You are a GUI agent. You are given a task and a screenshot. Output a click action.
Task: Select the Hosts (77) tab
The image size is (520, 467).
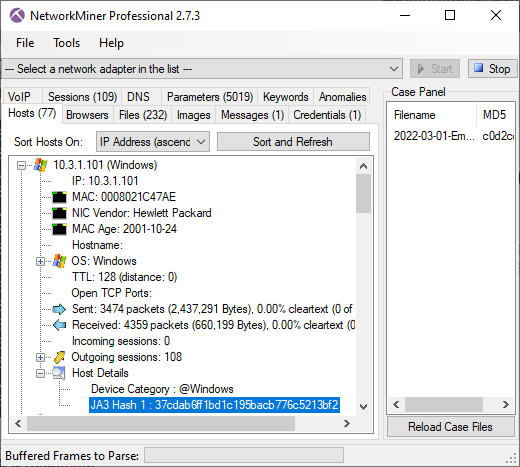[32, 113]
